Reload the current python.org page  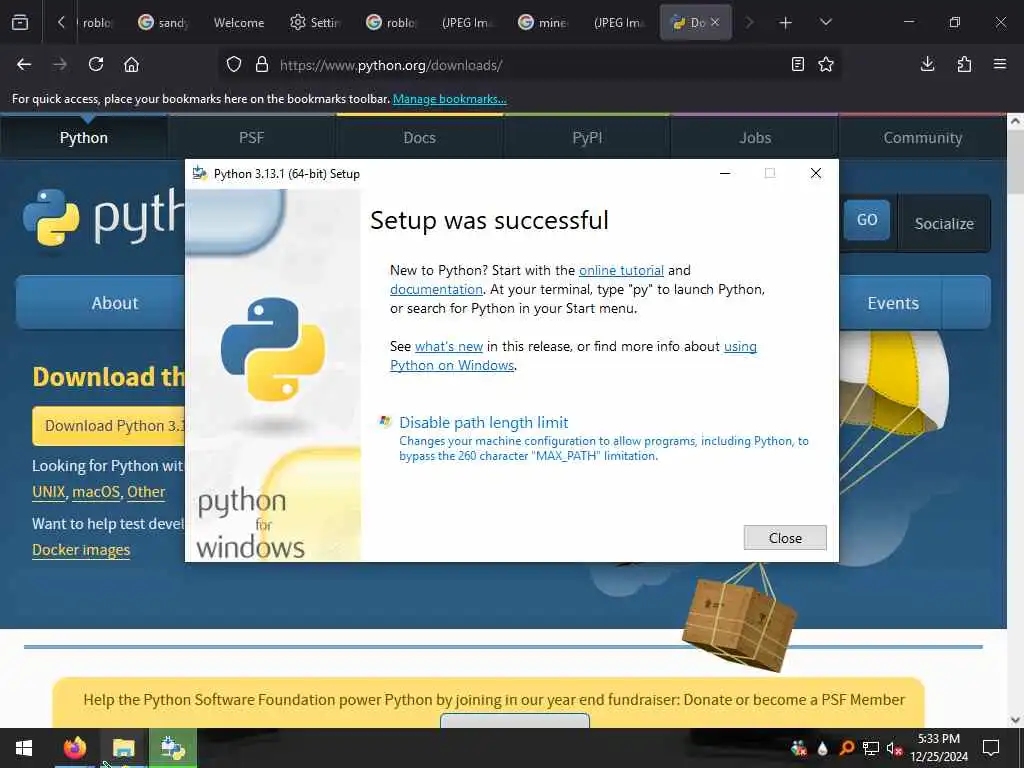[96, 65]
